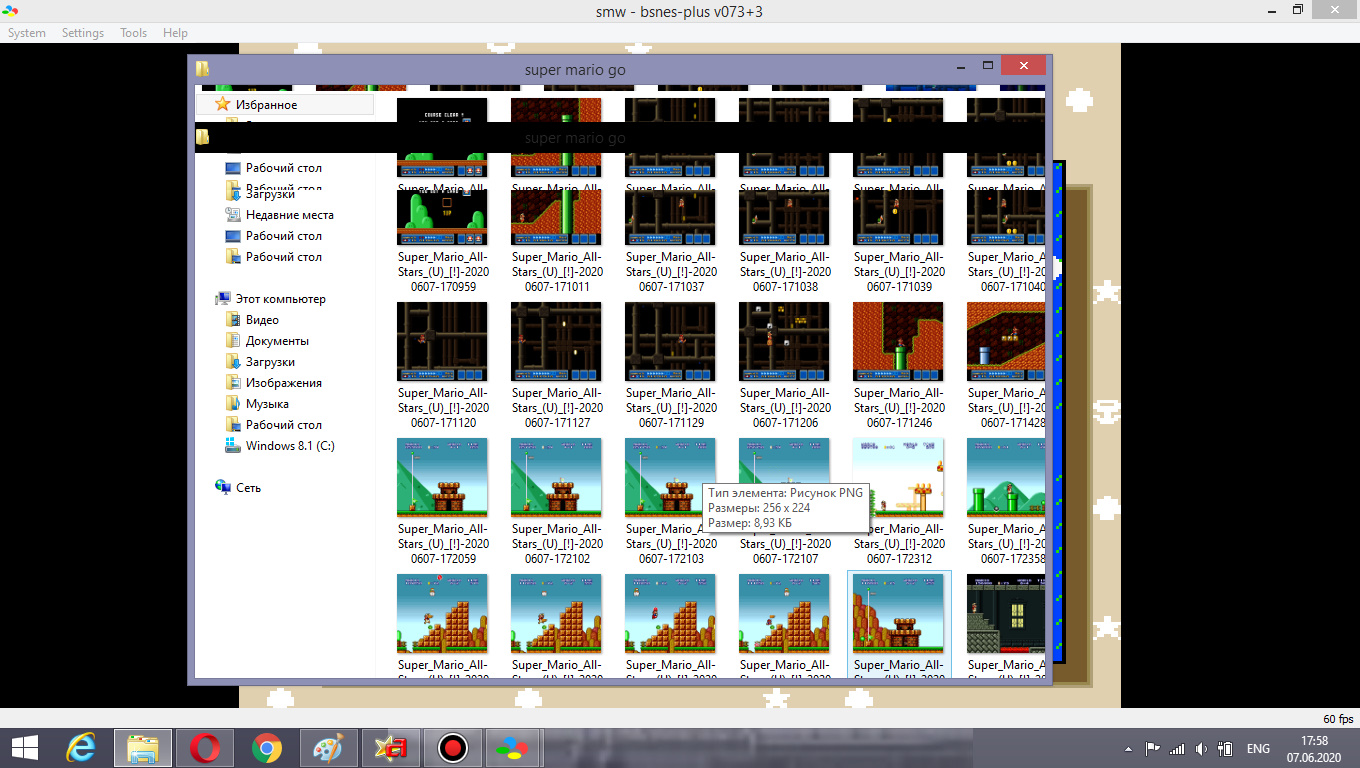This screenshot has height=768, width=1360.
Task: Select the thumbnail of screenshot 0607-171127
Action: (x=556, y=342)
